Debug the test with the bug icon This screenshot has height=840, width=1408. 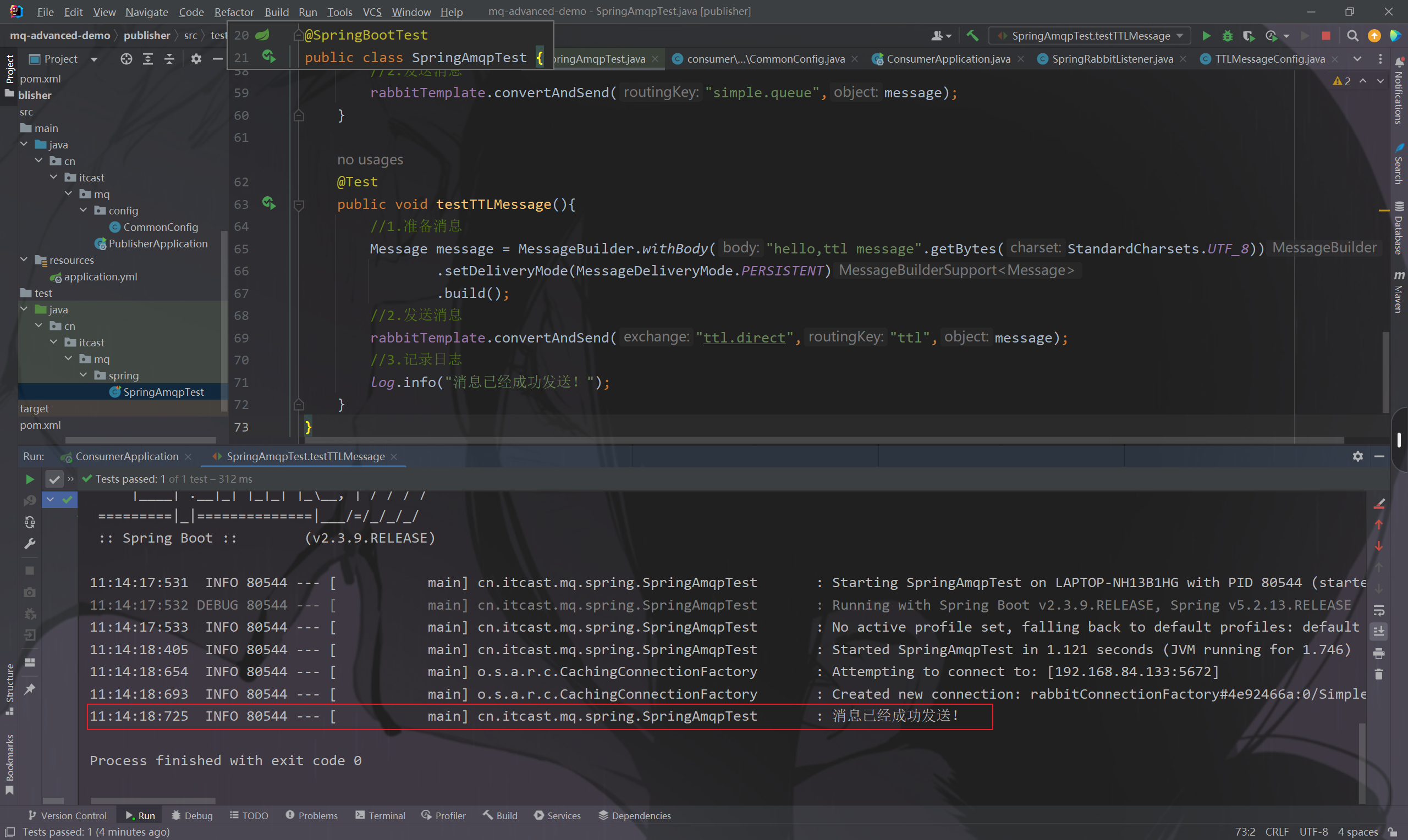pos(1228,36)
